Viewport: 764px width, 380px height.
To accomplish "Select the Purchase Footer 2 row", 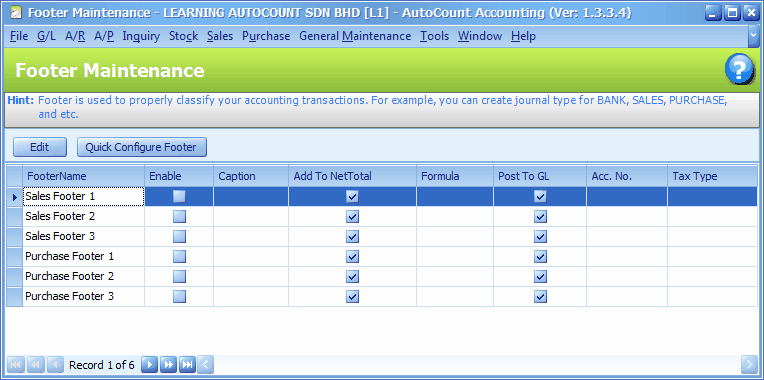I will click(x=382, y=276).
